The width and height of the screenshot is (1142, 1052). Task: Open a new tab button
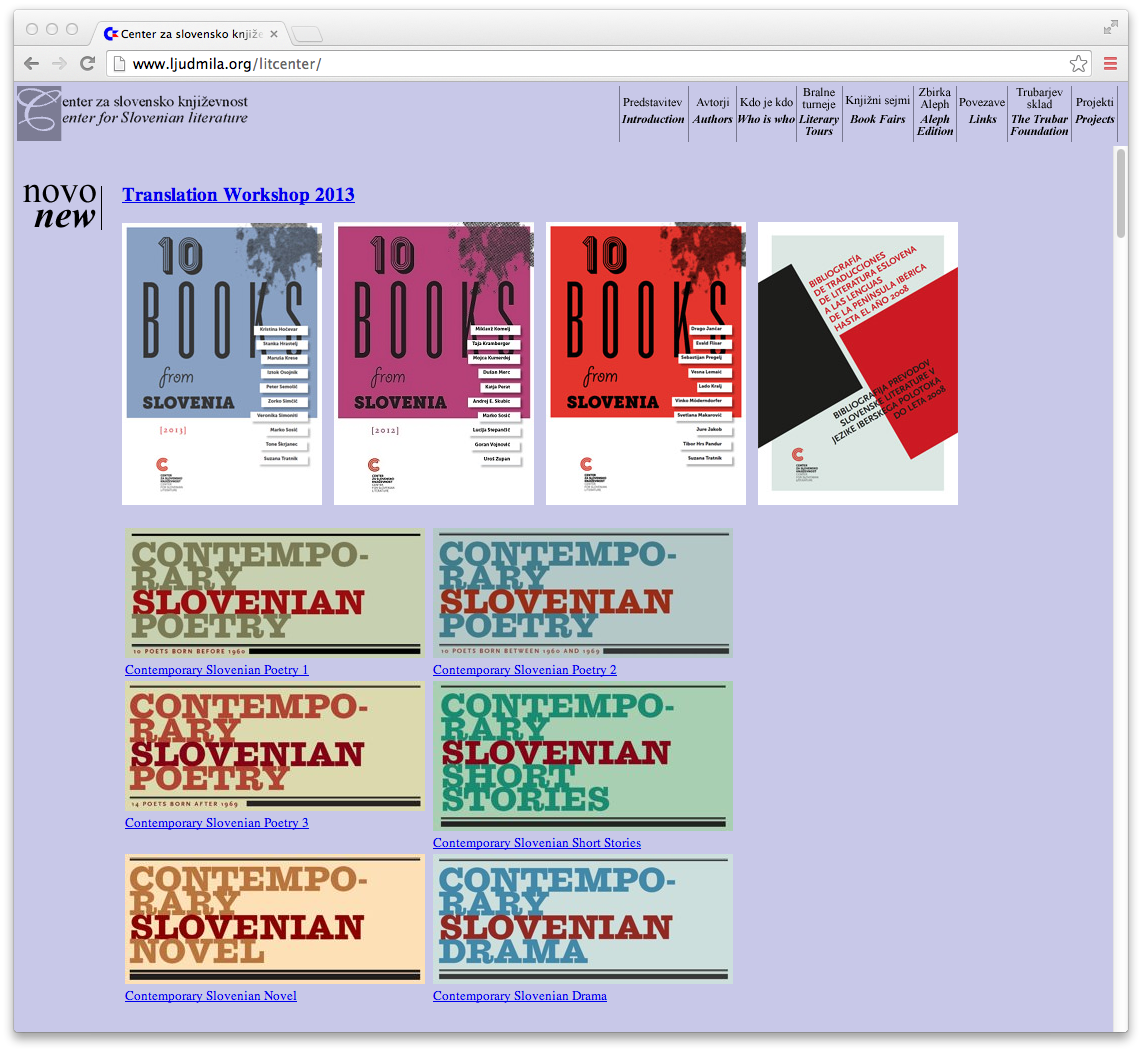click(307, 35)
